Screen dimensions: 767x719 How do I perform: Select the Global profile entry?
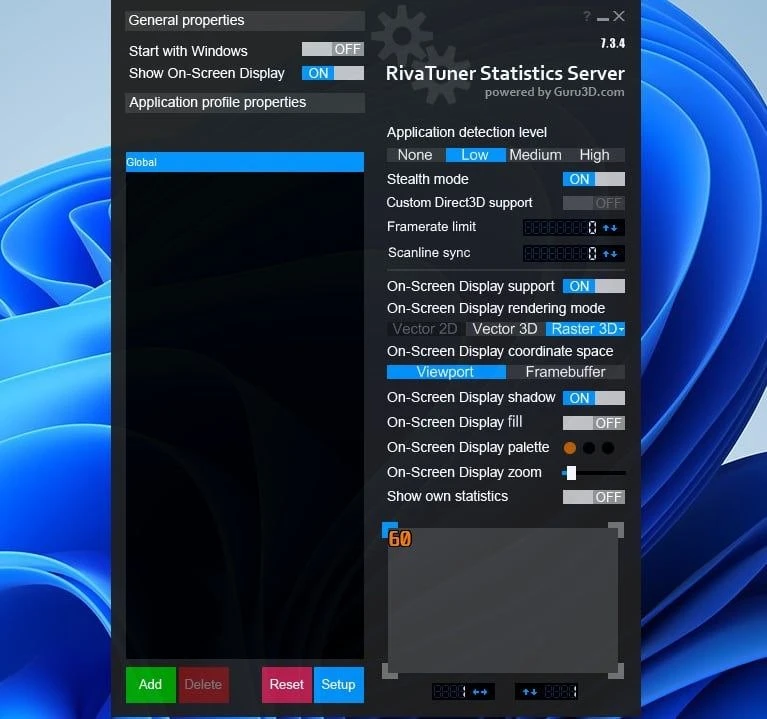pos(245,162)
